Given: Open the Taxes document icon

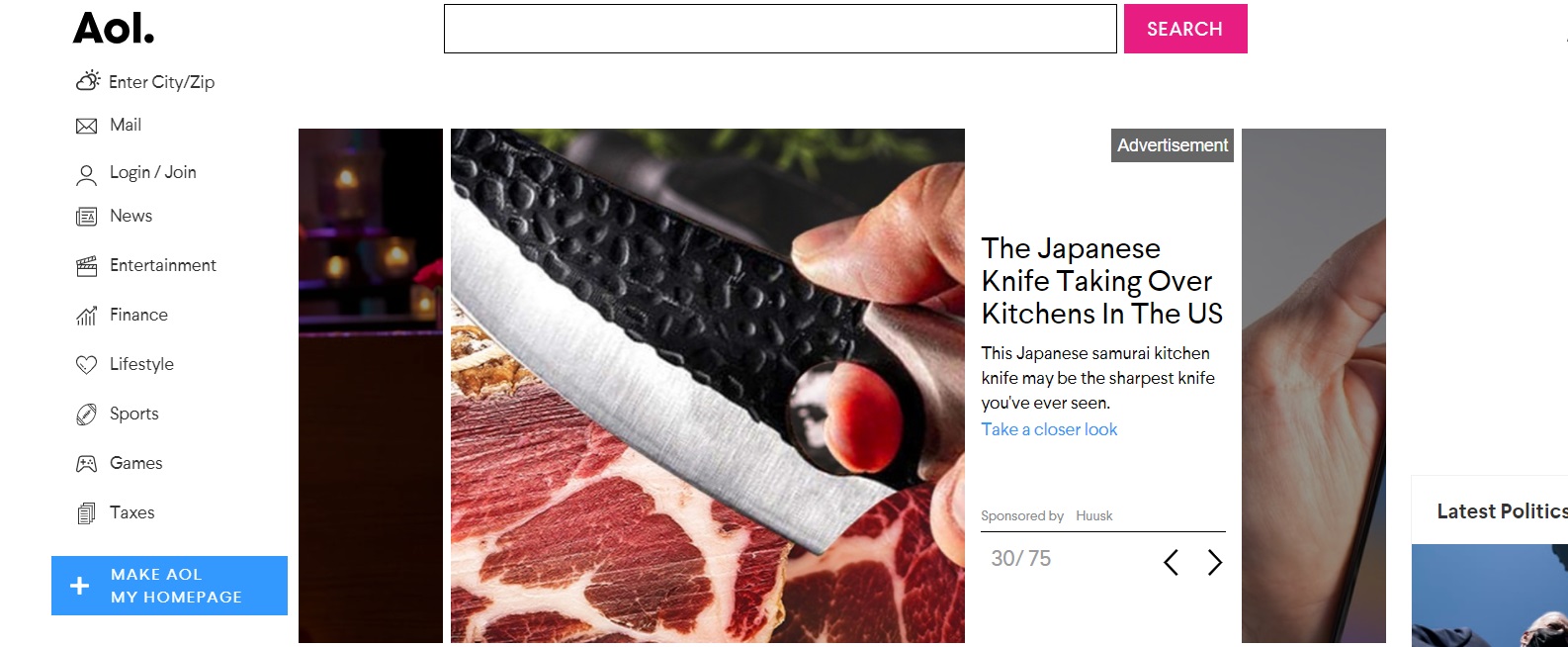Looking at the screenshot, I should [87, 513].
